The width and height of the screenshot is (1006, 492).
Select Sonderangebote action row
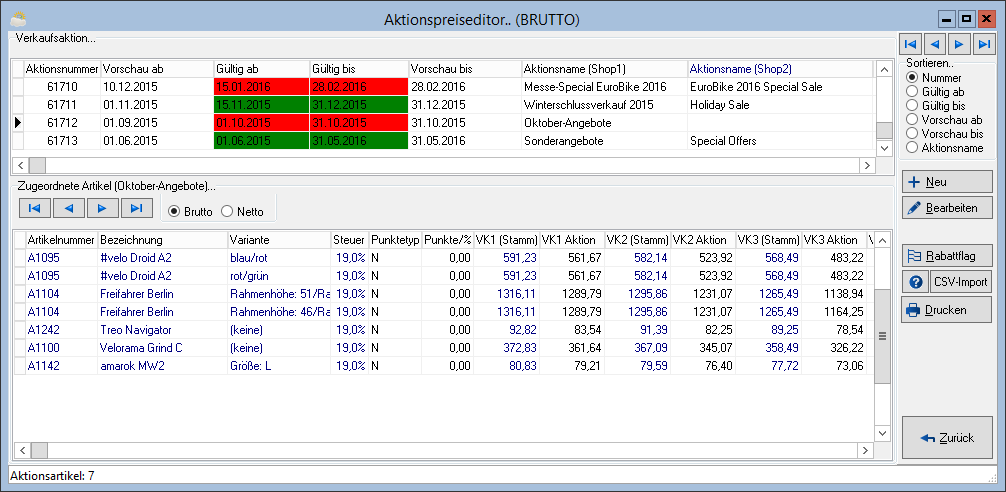(443, 140)
